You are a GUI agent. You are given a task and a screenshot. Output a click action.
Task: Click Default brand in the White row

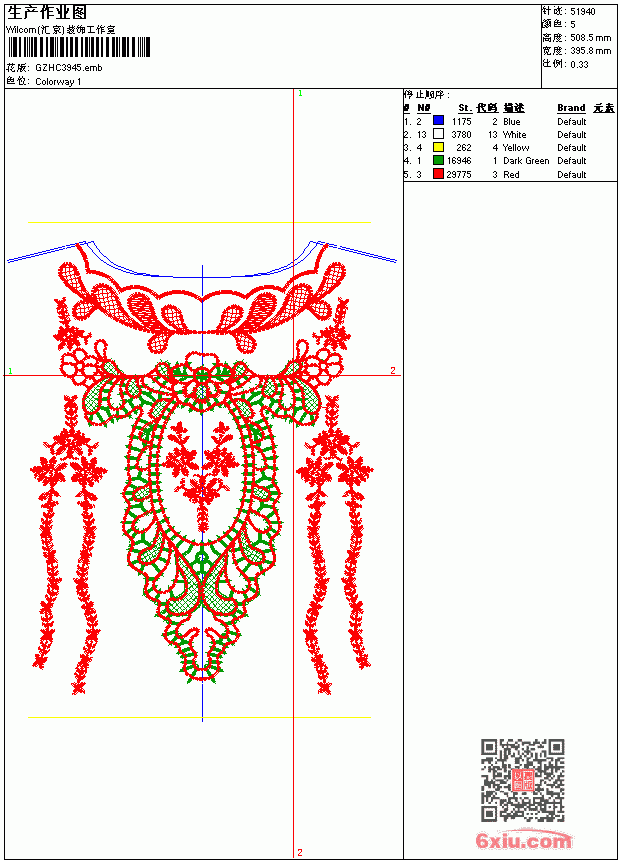[x=572, y=135]
